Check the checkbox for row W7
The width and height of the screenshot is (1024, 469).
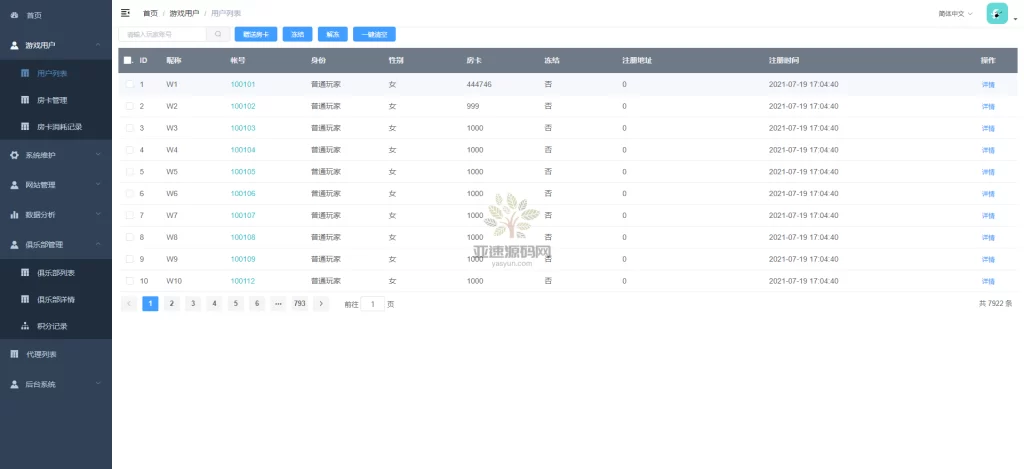tap(129, 215)
